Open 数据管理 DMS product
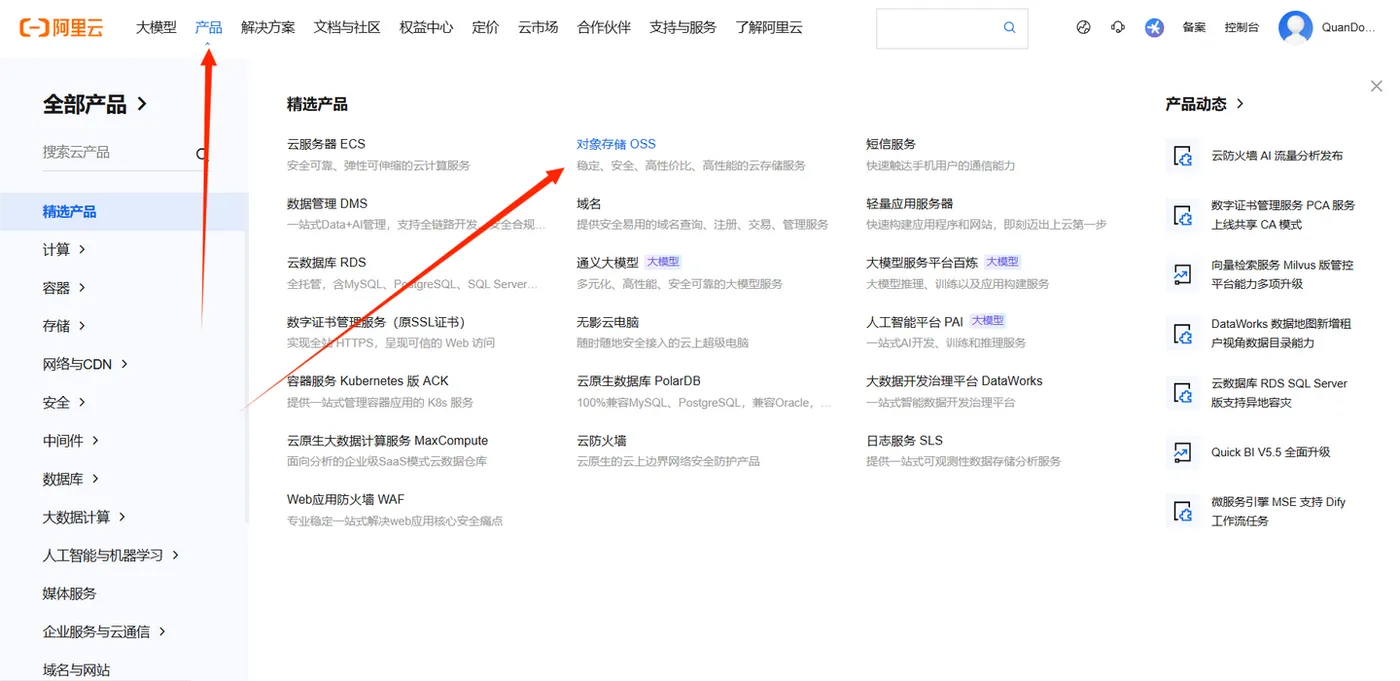 [327, 203]
